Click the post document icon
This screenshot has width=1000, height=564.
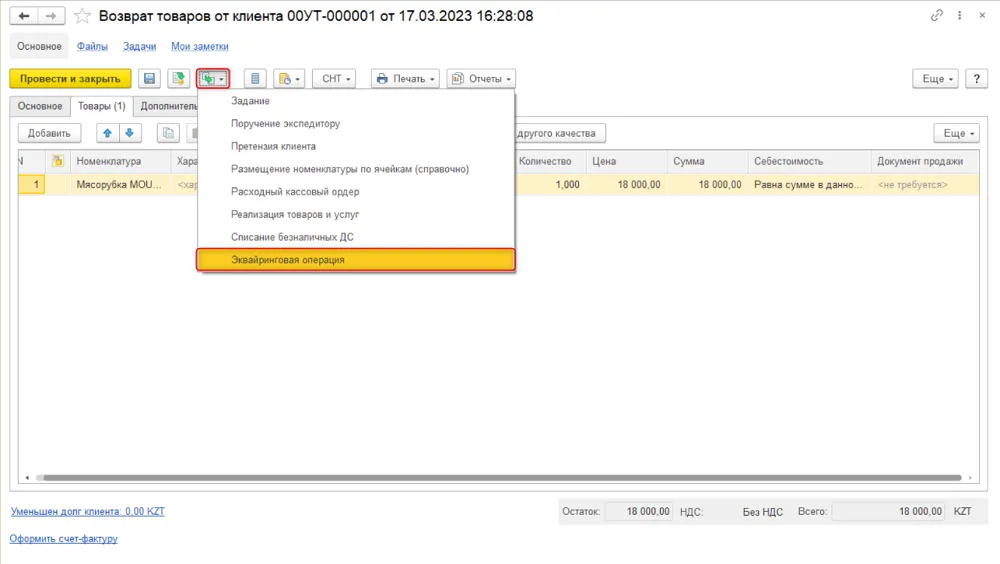tap(179, 78)
